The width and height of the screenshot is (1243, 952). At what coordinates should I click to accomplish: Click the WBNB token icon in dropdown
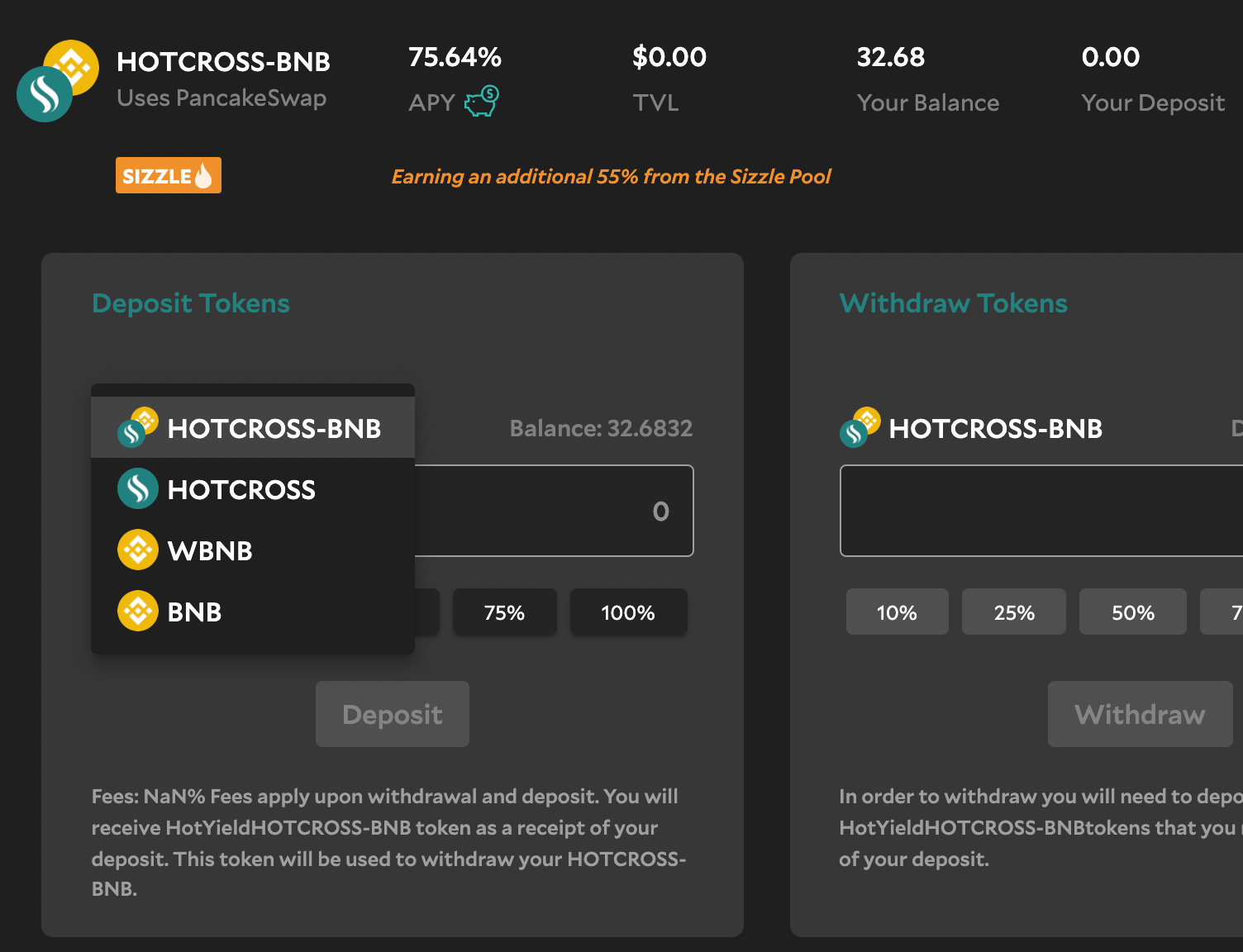coord(138,550)
